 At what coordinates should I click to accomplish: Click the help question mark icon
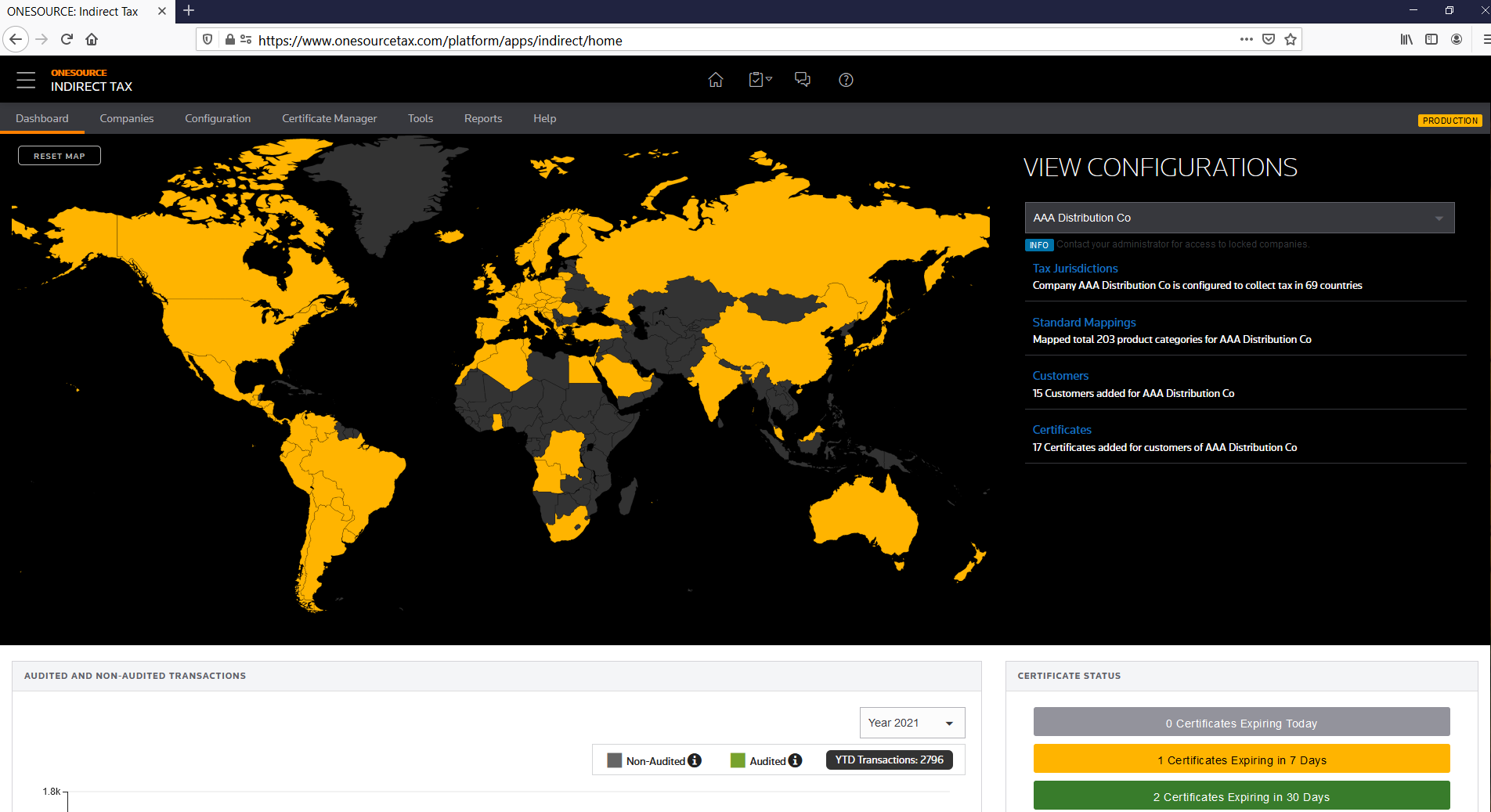[x=846, y=80]
